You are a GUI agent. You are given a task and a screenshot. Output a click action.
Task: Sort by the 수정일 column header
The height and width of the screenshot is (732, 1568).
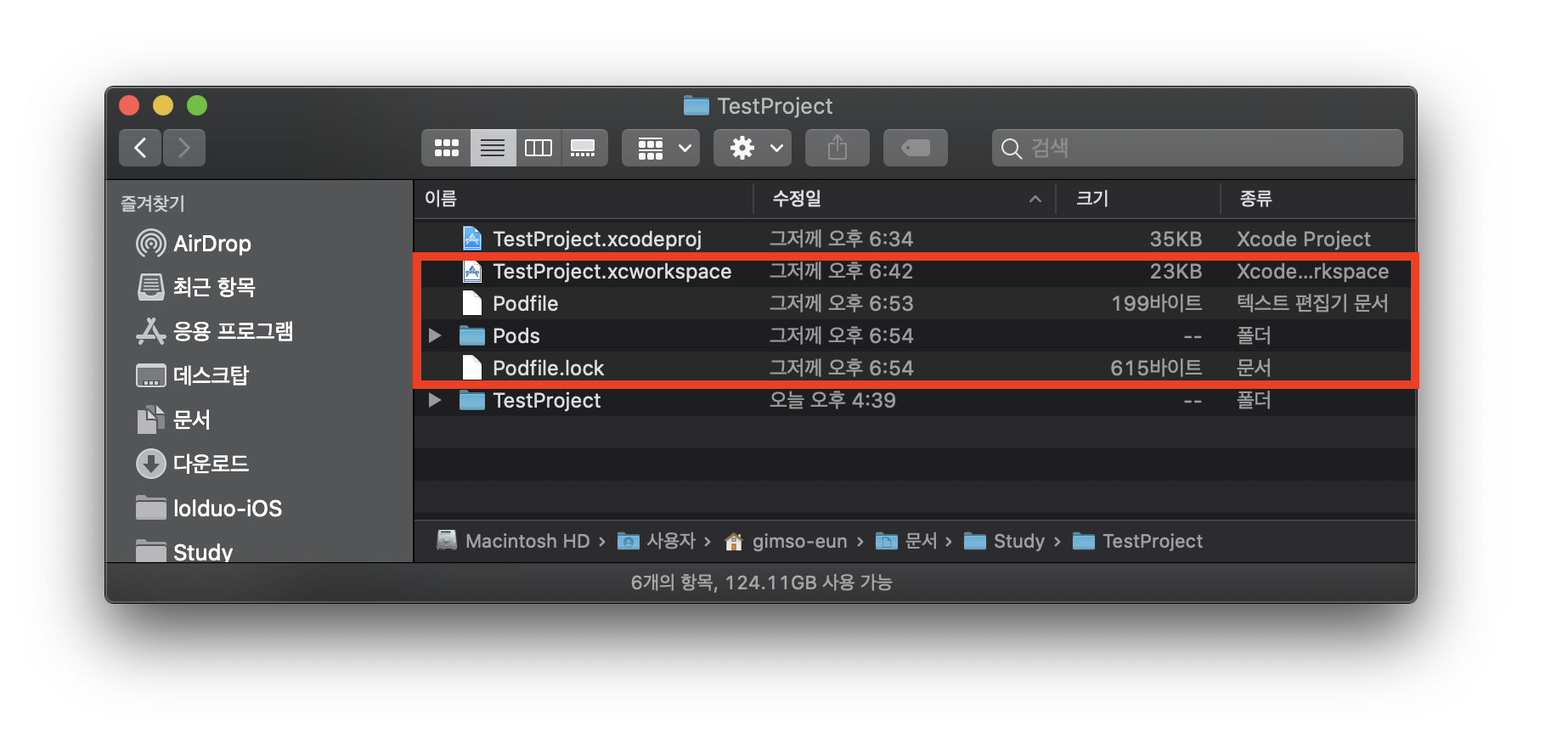pos(904,199)
